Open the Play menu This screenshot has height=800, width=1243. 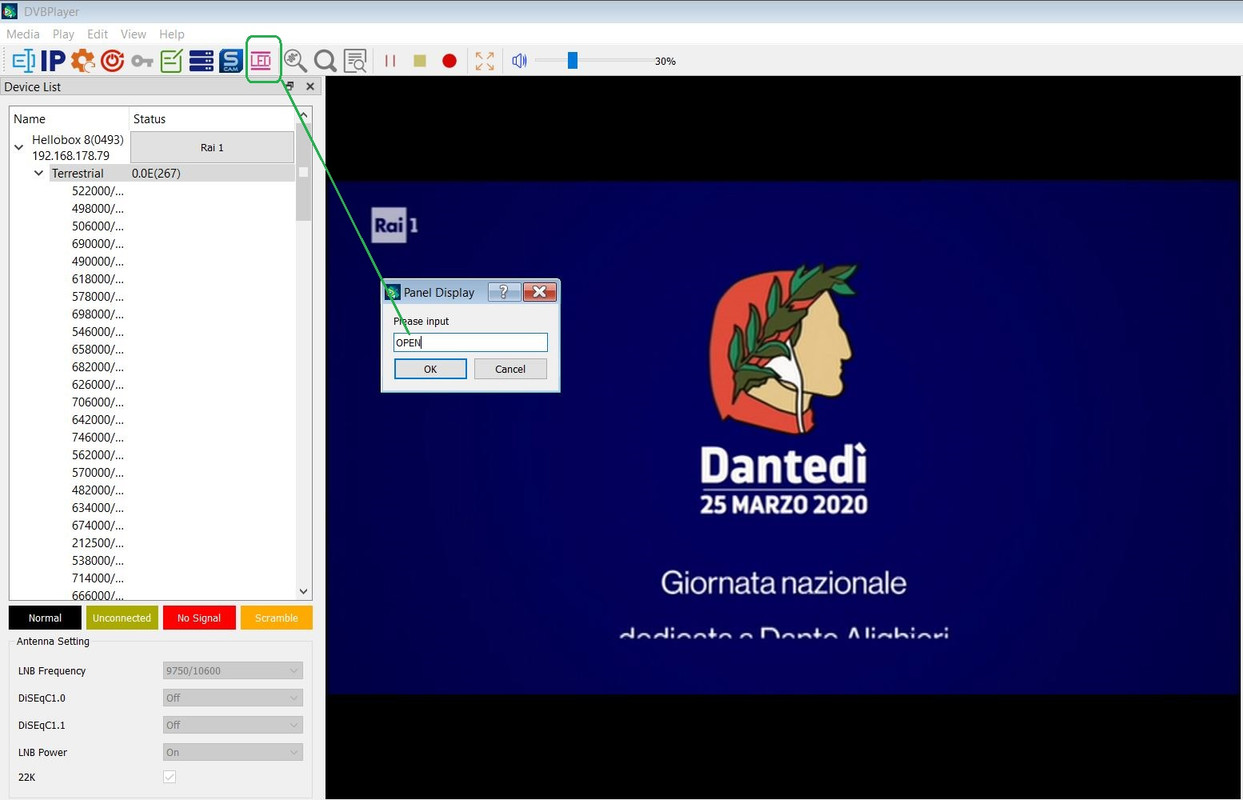coord(63,34)
